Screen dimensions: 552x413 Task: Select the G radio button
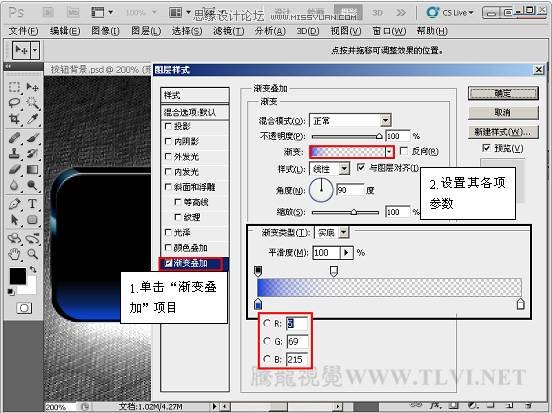pos(267,341)
